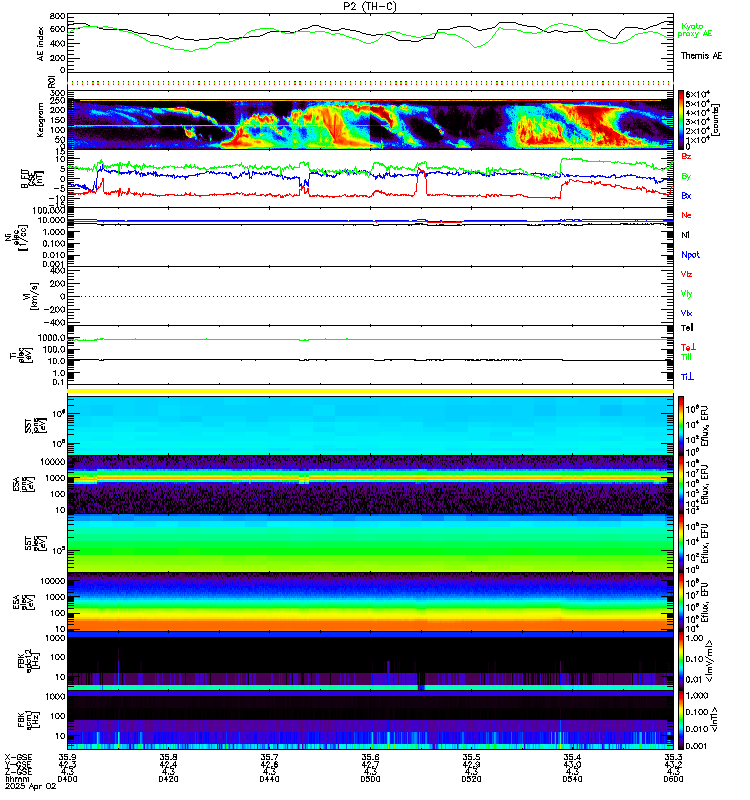The image size is (750, 800).
Task: Click the "6×10⁴" keogram color bar tick
Action: [697, 94]
